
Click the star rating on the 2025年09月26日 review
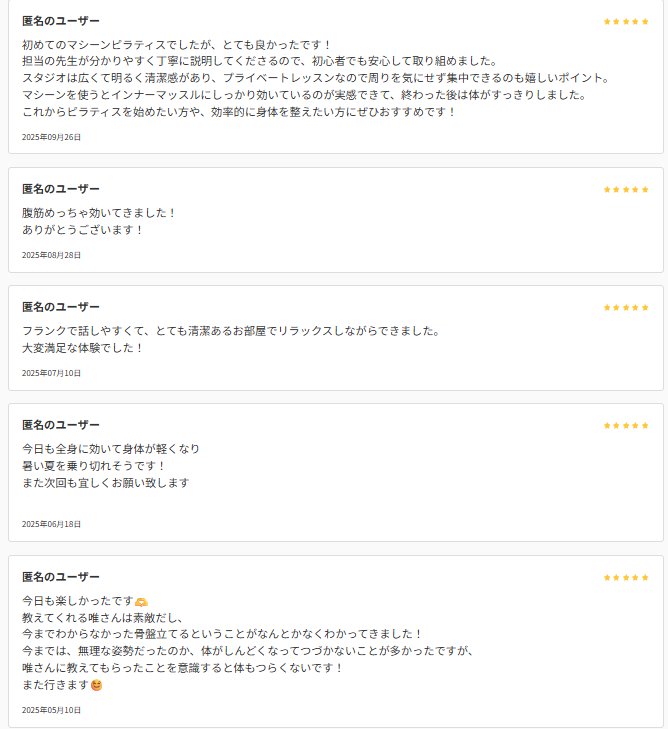[626, 21]
